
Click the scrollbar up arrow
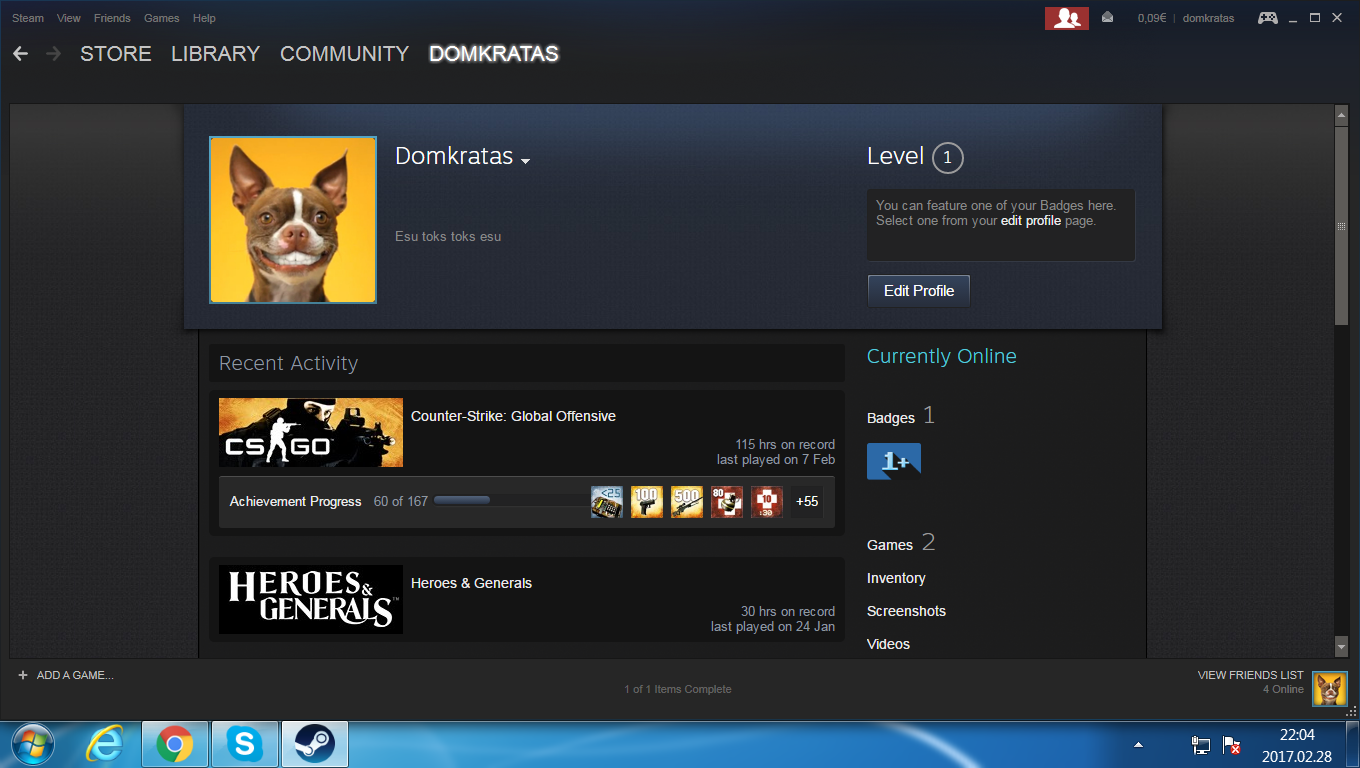tap(1342, 115)
